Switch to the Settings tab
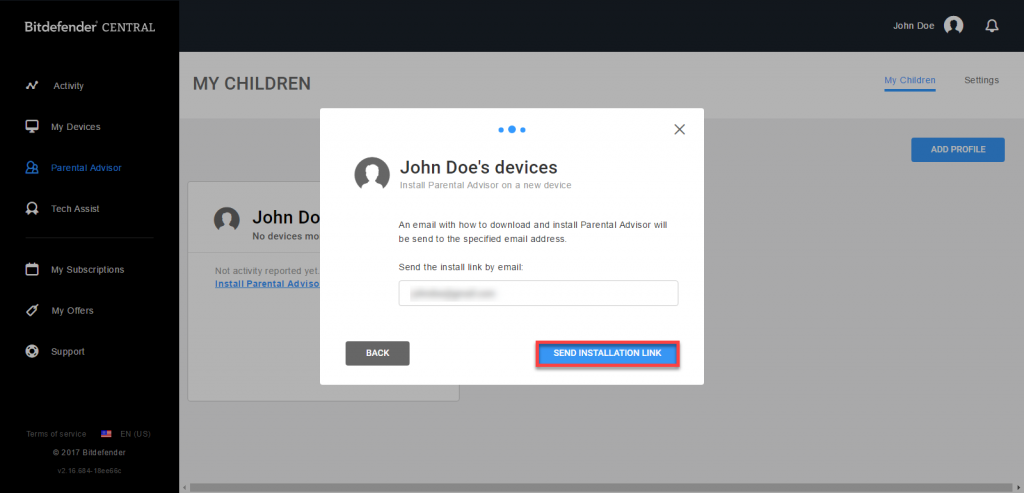This screenshot has height=493, width=1024. [982, 80]
